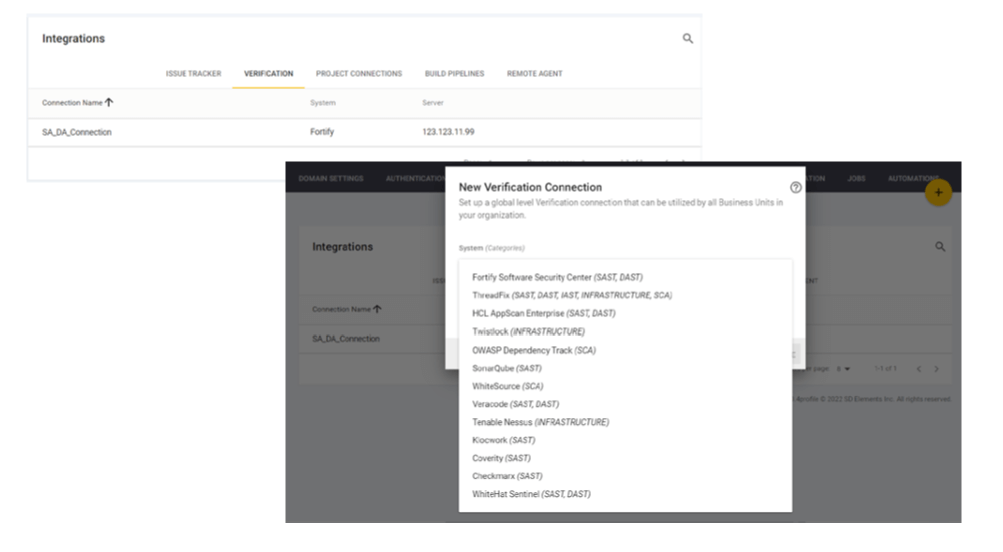Choose Fortify Software Security Center option
This screenshot has width=1003, height=552.
557,277
